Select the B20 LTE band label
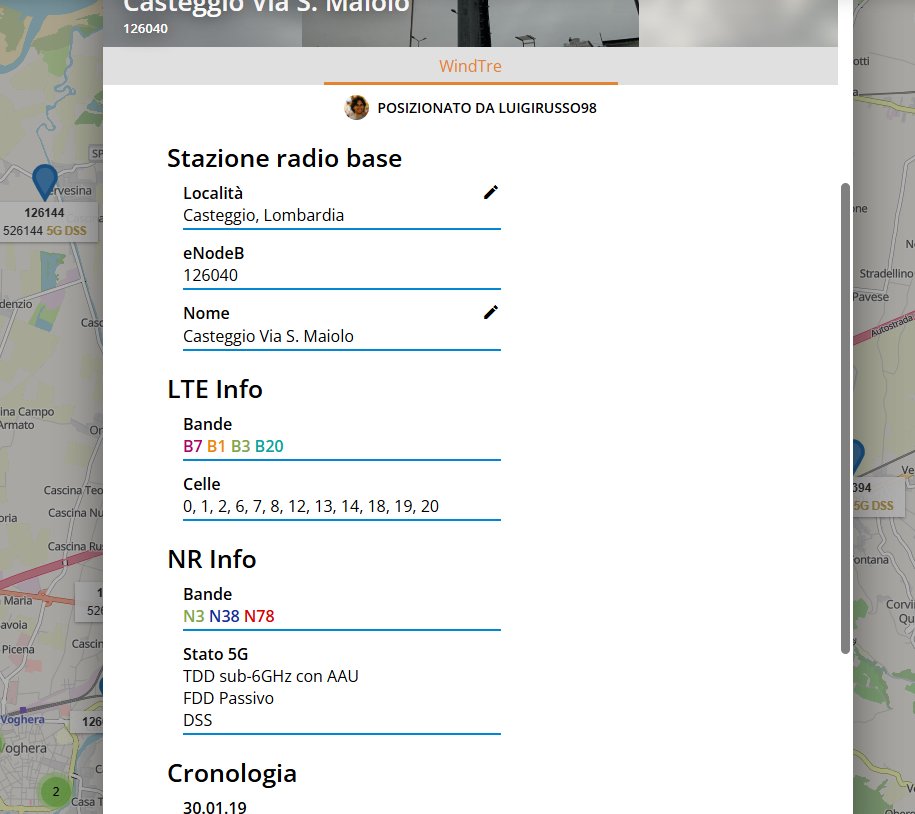 tap(269, 446)
